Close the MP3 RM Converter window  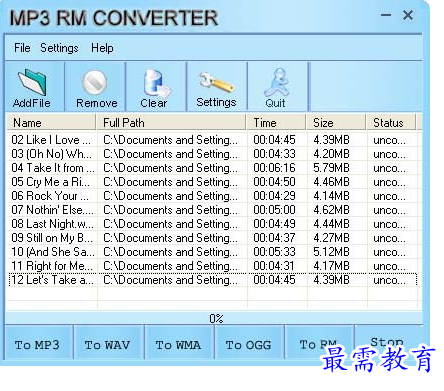(x=408, y=15)
